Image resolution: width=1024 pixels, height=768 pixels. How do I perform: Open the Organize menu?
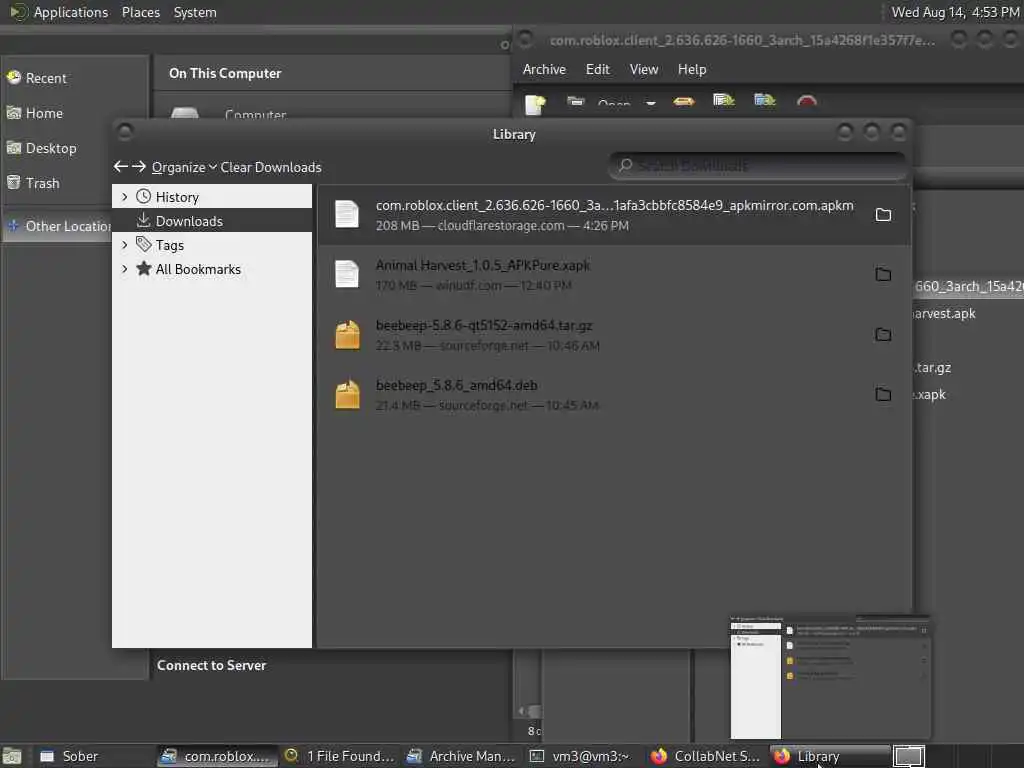[x=184, y=167]
